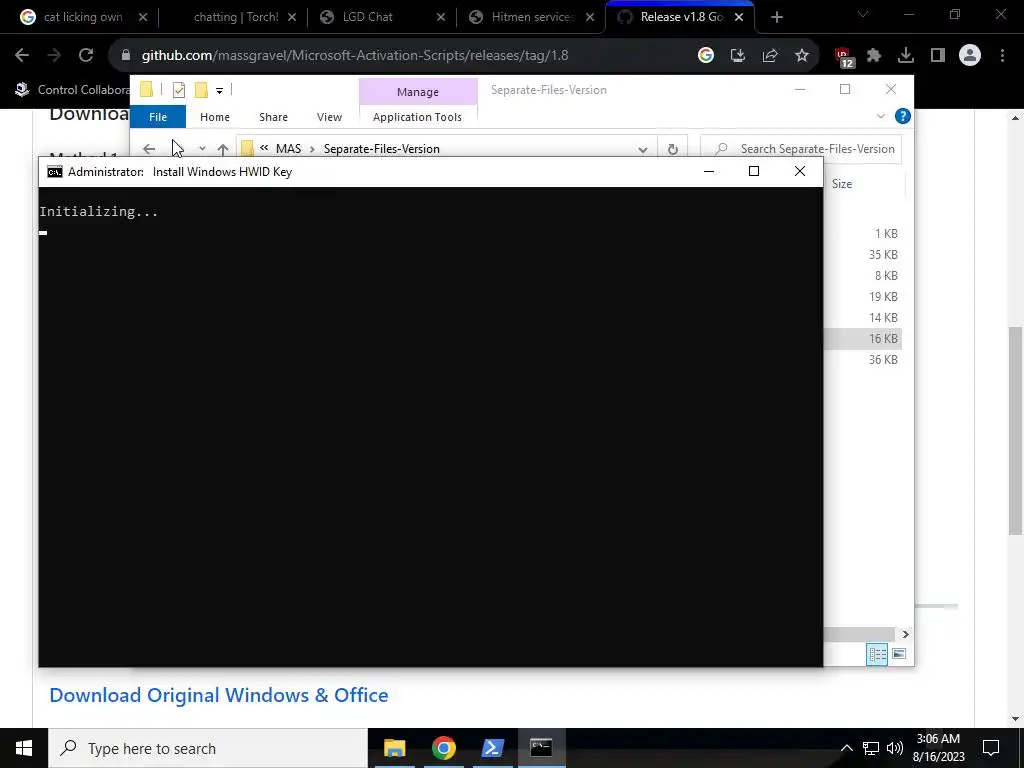Share this page via share icon
Screen dimensions: 1024x768
click(x=769, y=56)
